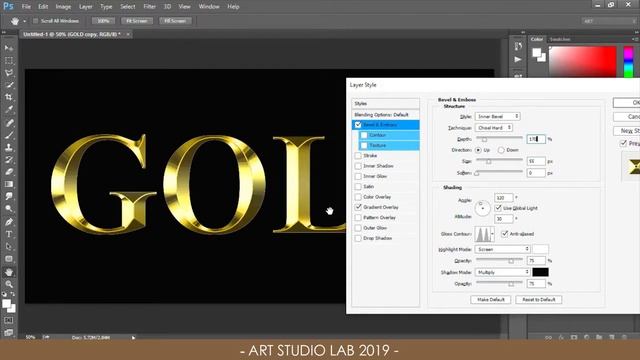The width and height of the screenshot is (640, 360).
Task: Enable Drop Shadow style checkbox
Action: point(358,238)
